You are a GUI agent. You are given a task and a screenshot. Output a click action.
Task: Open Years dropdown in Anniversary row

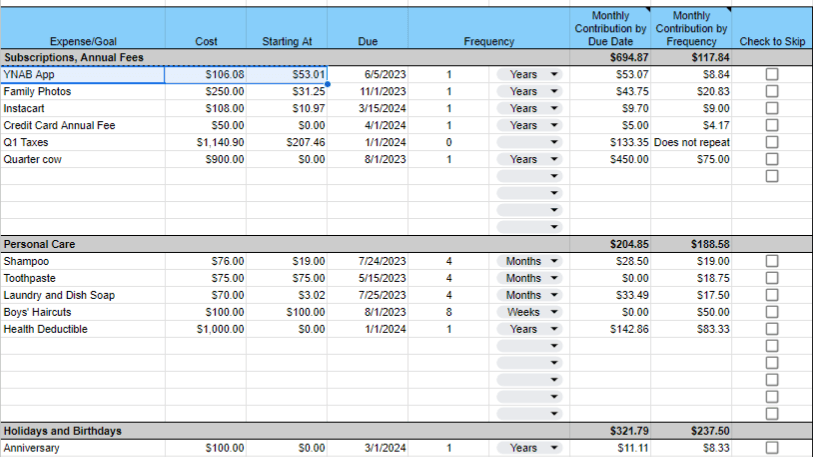click(x=529, y=448)
